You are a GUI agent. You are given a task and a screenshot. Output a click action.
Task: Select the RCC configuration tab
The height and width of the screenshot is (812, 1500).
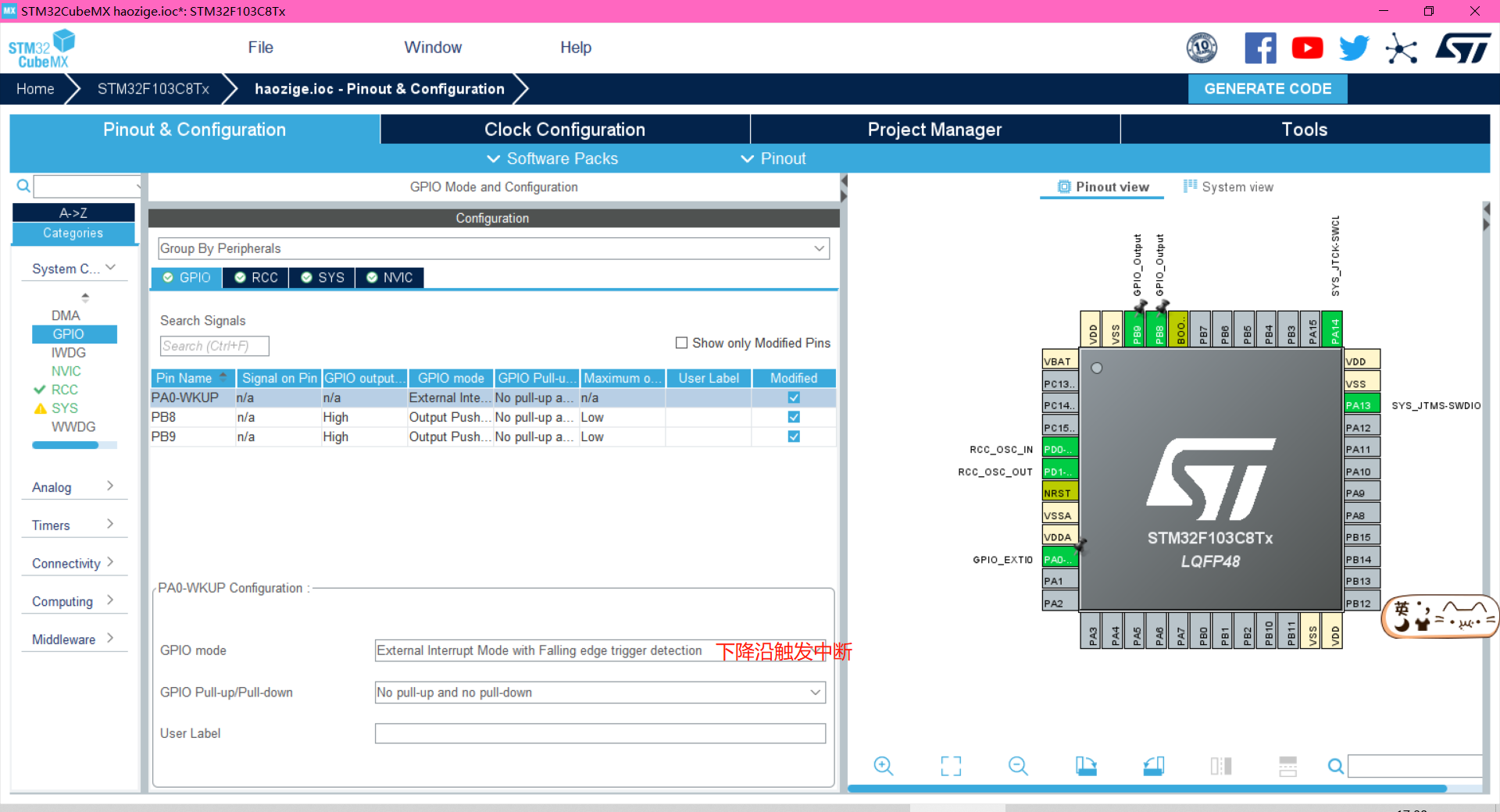(x=256, y=278)
